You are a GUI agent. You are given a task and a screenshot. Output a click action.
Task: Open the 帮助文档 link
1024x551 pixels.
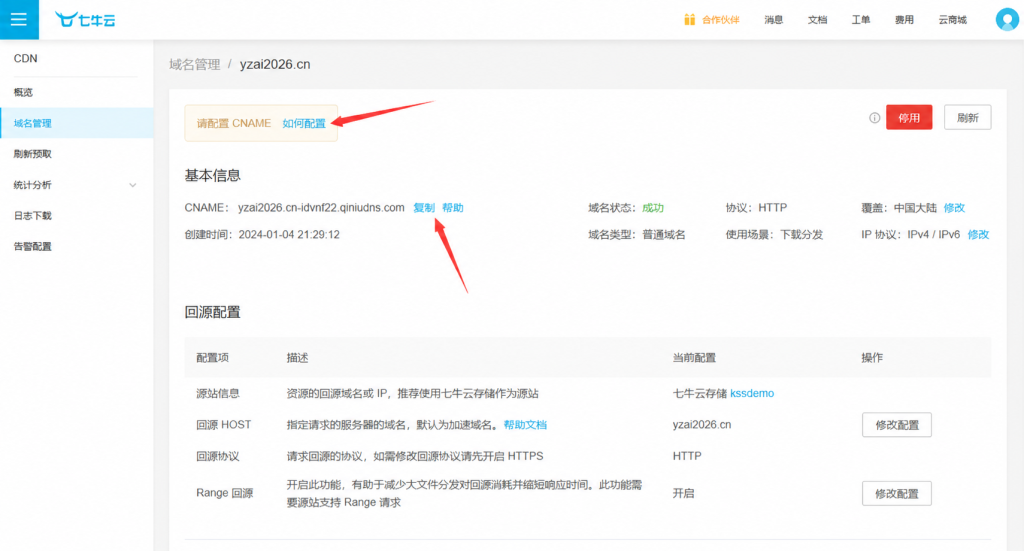coord(525,424)
